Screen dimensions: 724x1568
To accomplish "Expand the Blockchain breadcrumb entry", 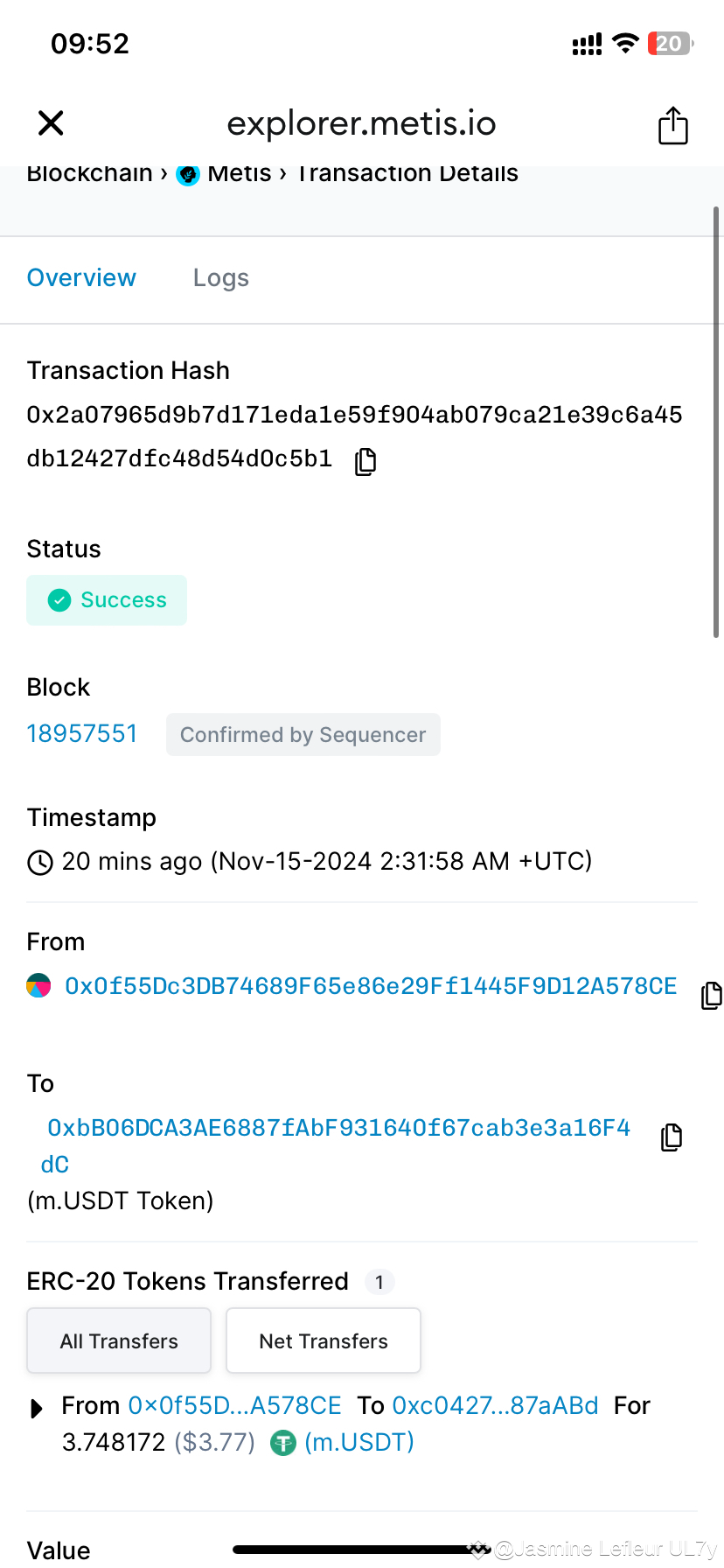I will tap(89, 173).
